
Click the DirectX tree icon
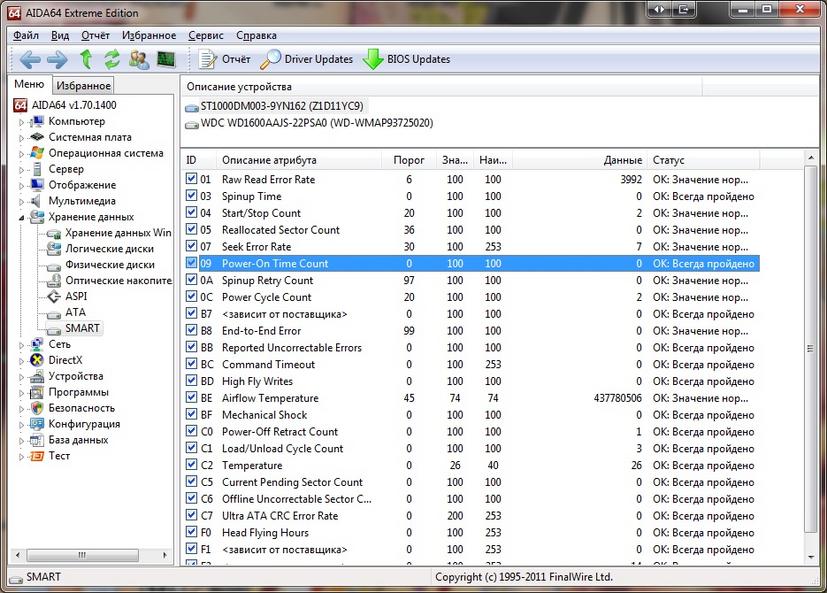click(x=37, y=360)
